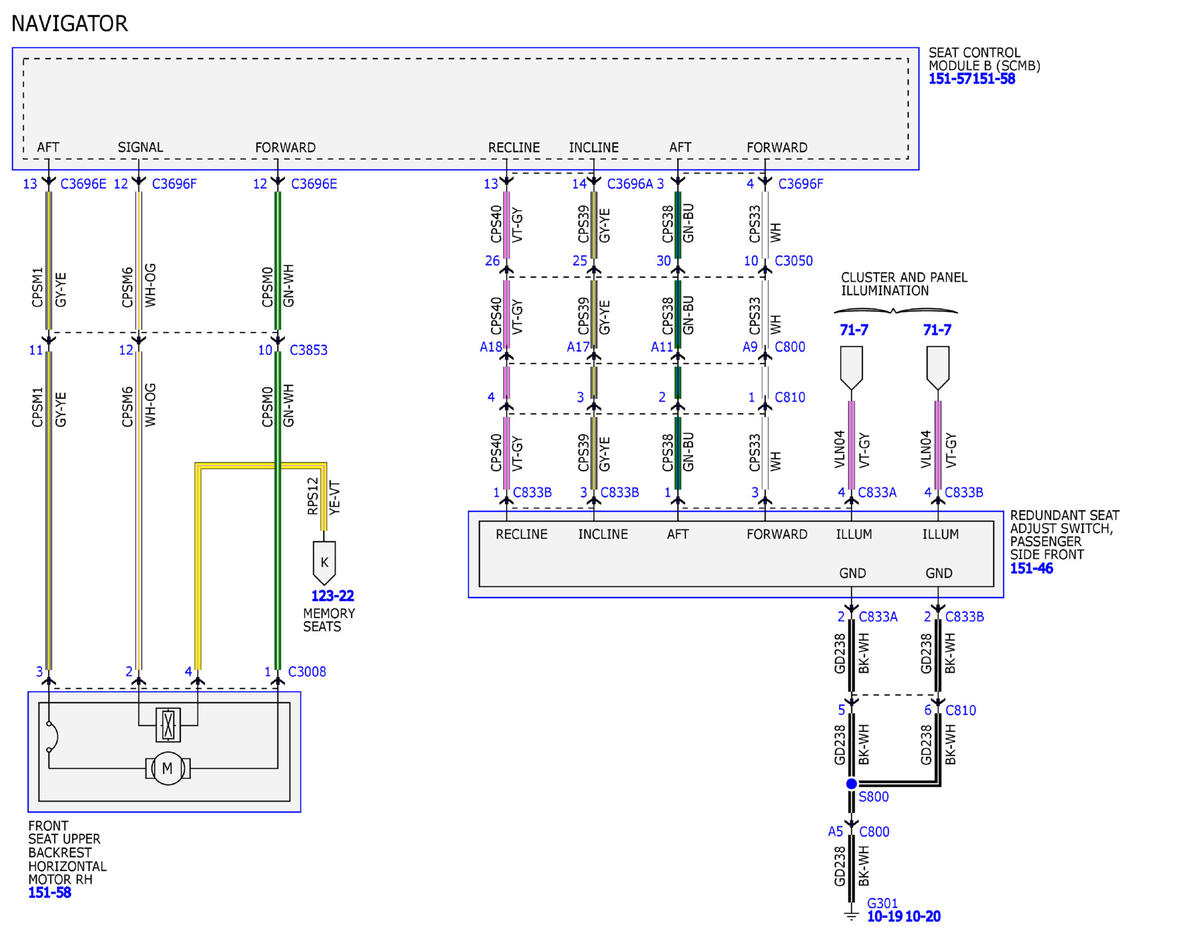
Task: Click the REDUNDANT SEAT ADJUST SWITCH label
Action: click(x=1064, y=534)
